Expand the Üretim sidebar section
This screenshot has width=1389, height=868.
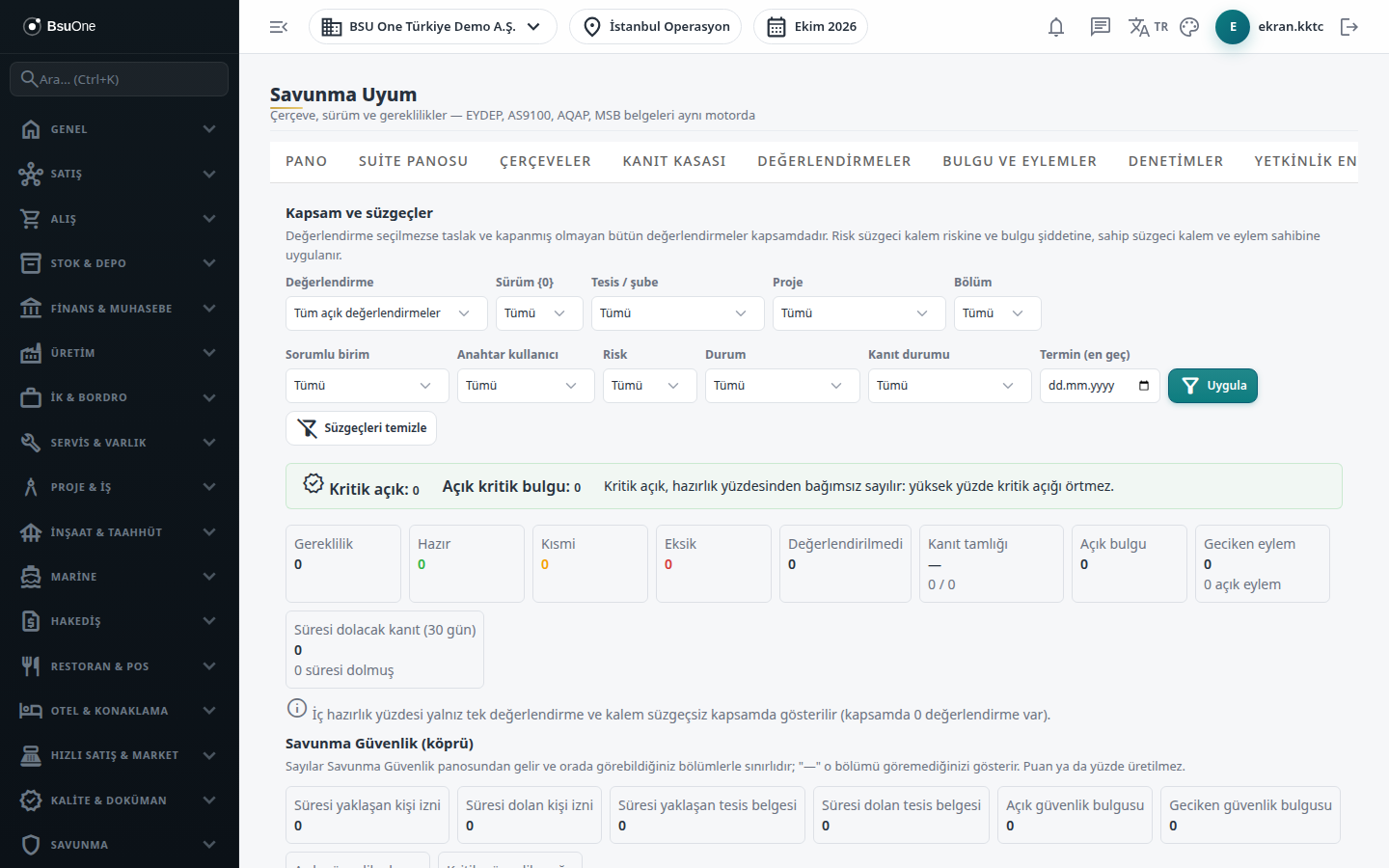(120, 353)
